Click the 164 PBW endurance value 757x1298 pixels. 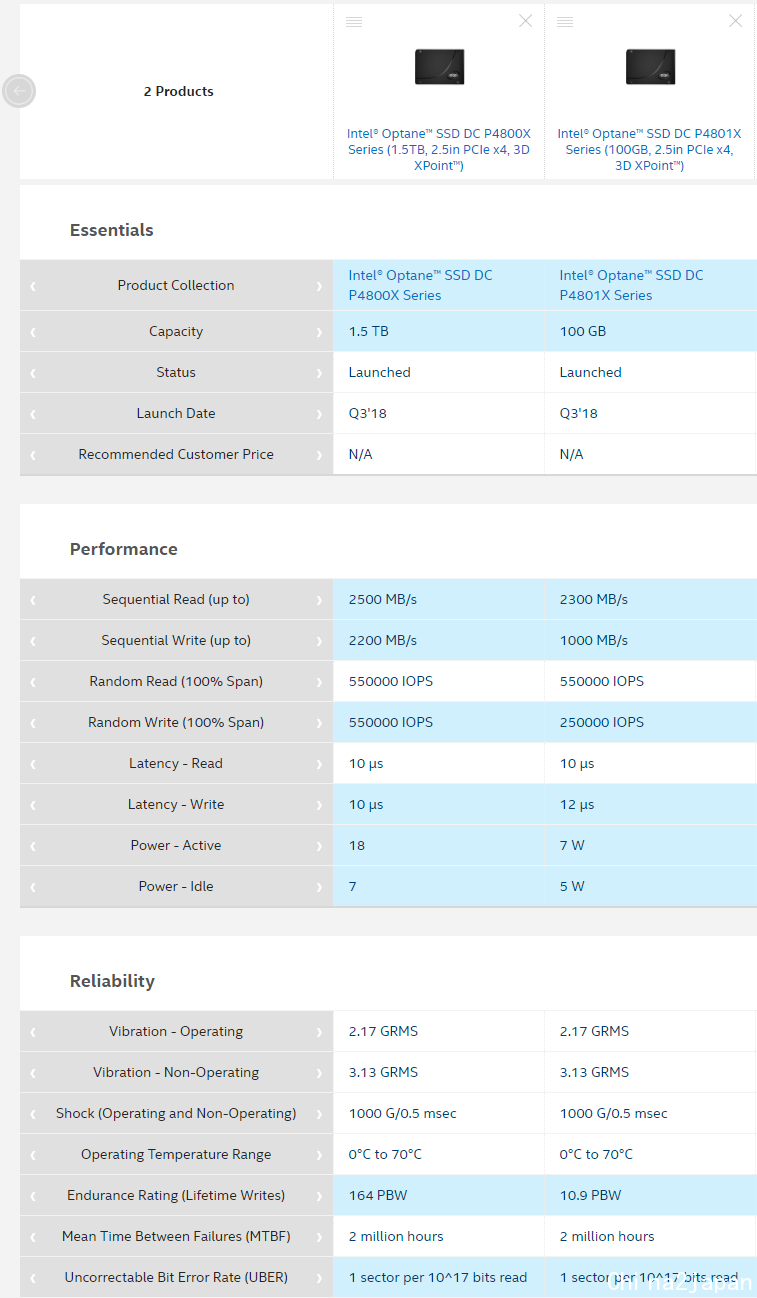(378, 1195)
